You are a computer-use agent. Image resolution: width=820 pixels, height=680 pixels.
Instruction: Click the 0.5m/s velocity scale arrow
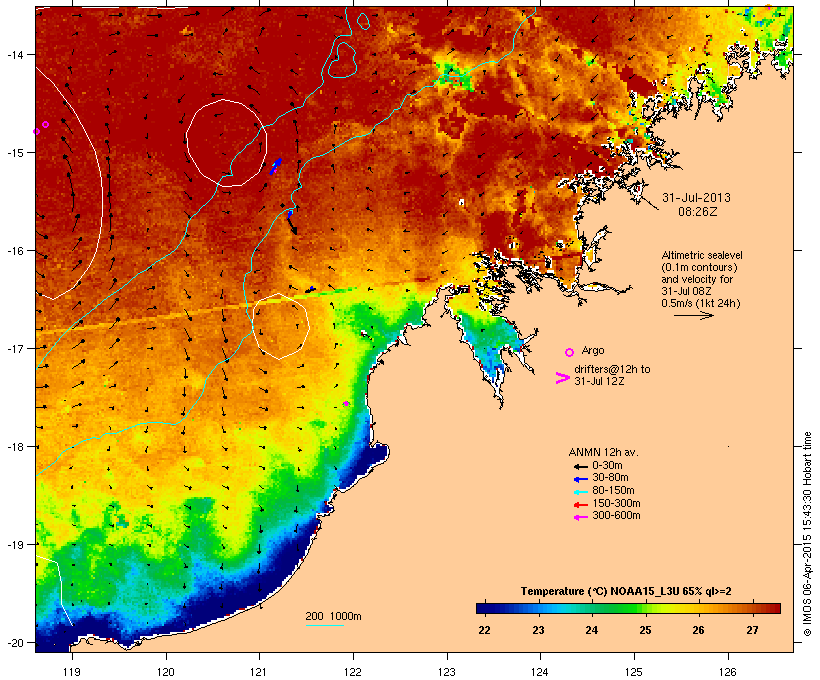[693, 315]
